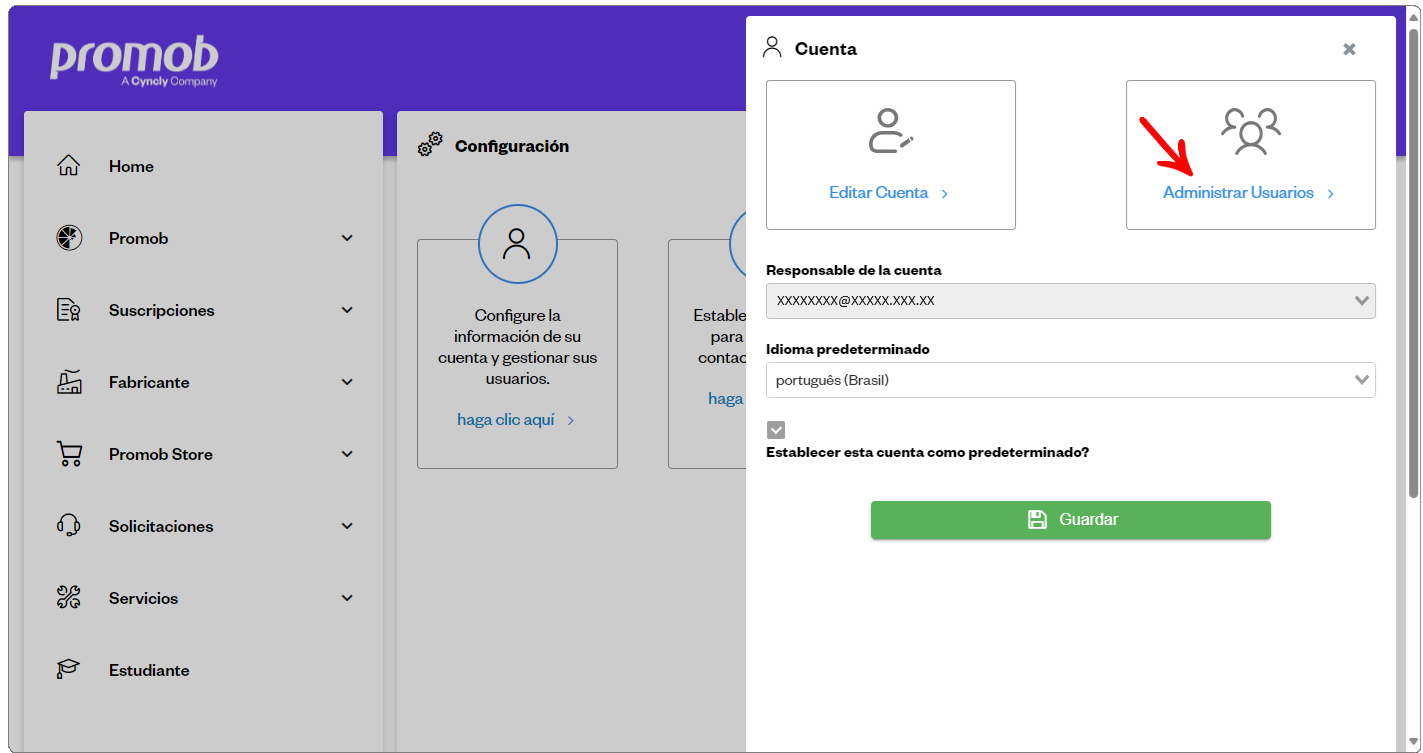This screenshot has width=1423, height=753.
Task: Close the Cuenta panel
Action: click(1349, 49)
